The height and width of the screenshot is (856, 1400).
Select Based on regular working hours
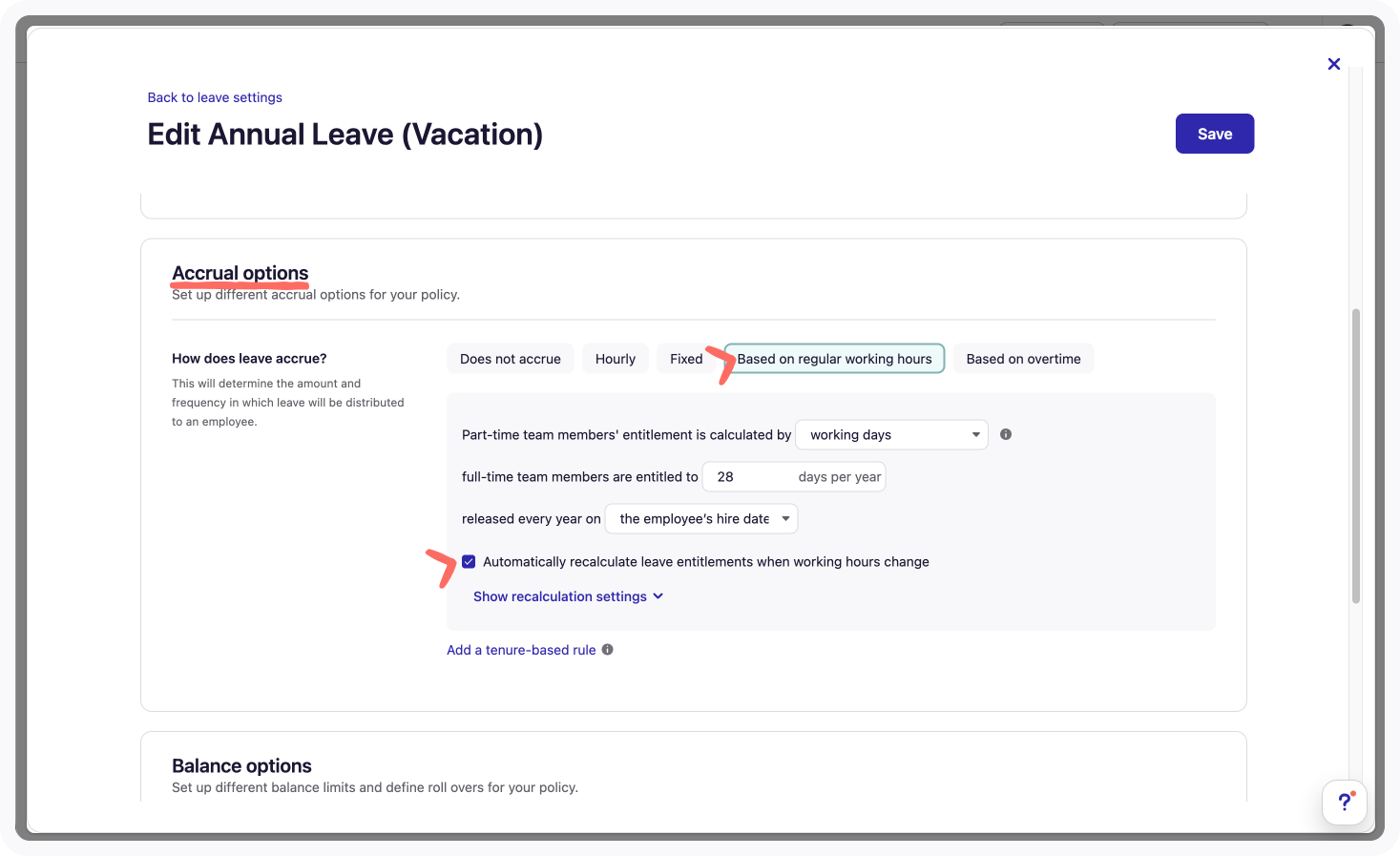pyautogui.click(x=834, y=359)
